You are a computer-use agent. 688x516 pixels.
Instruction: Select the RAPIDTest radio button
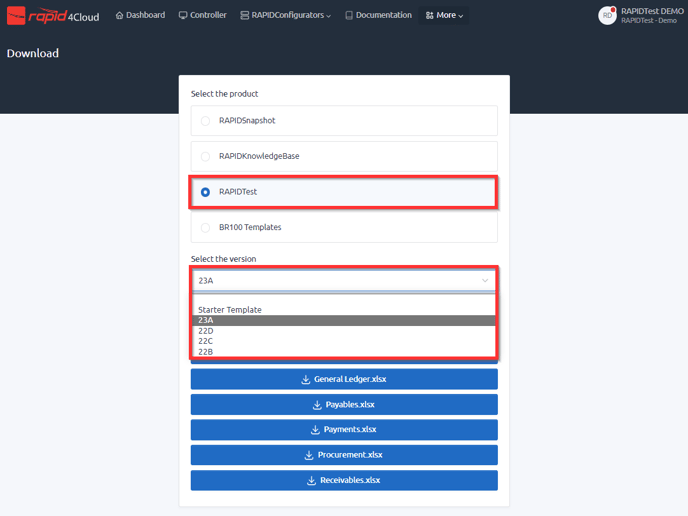coord(205,192)
